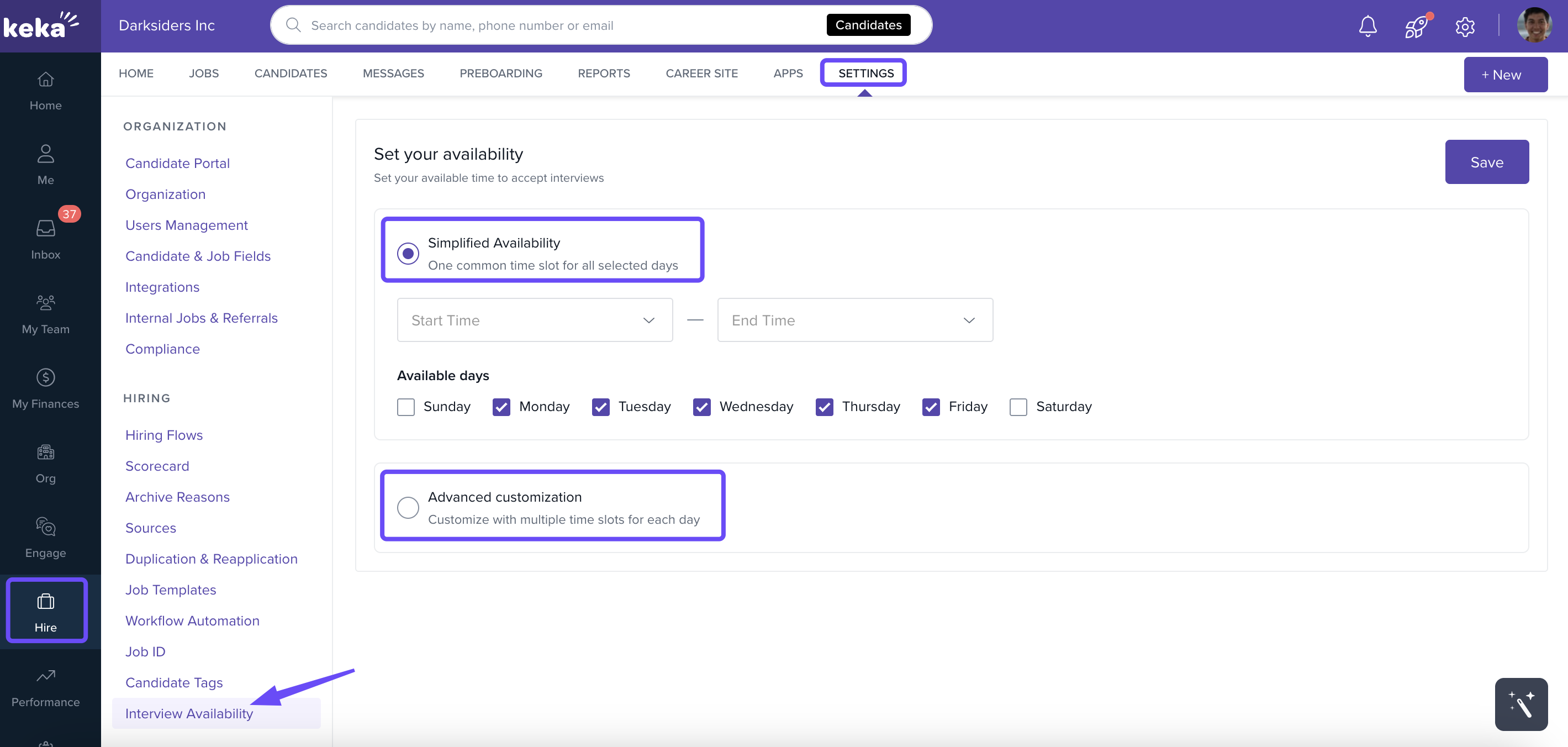Image resolution: width=1568 pixels, height=747 pixels.
Task: Enable the Sunday checkbox
Action: click(x=405, y=407)
